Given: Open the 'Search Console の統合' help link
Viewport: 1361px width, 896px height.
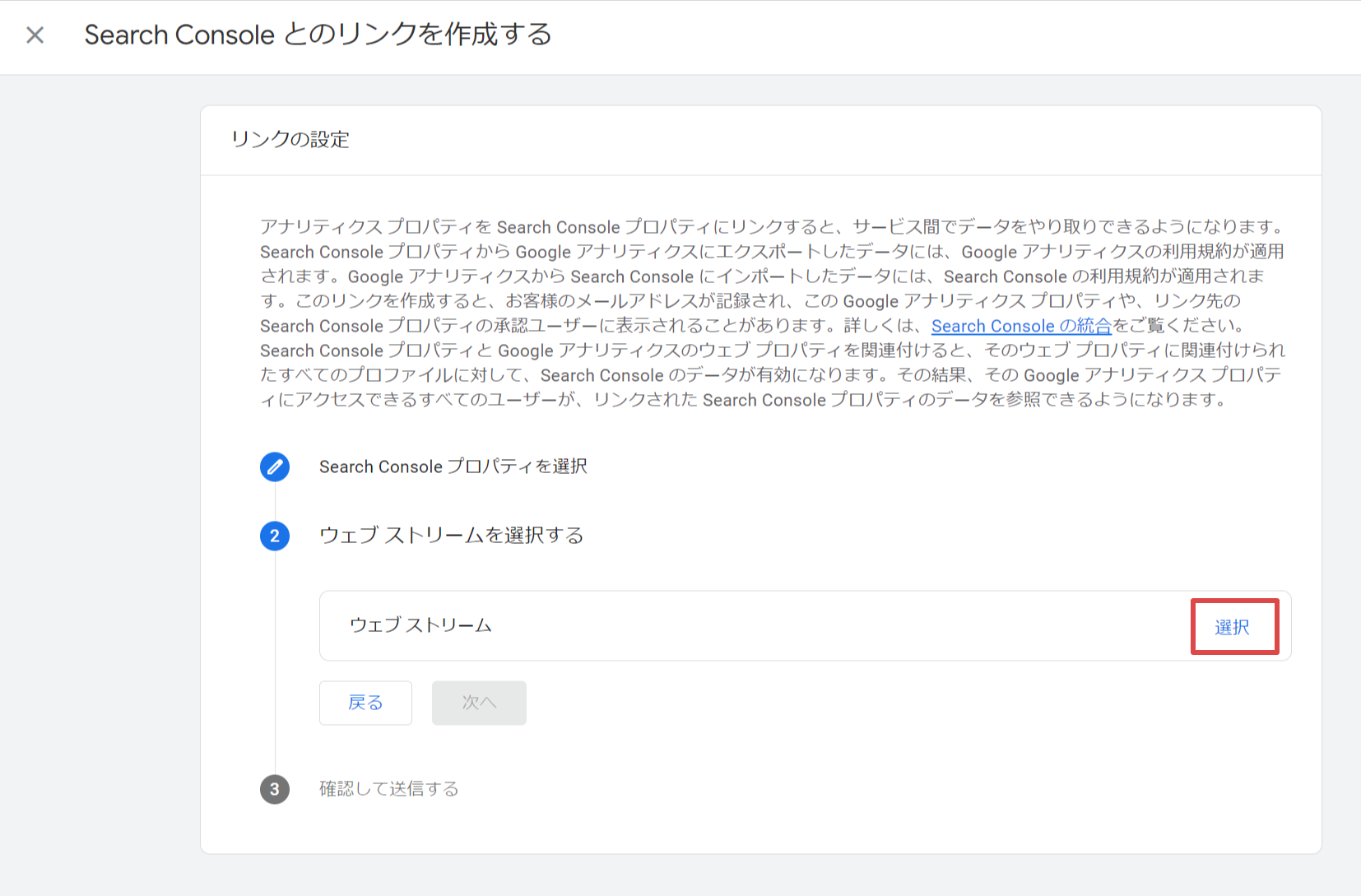Looking at the screenshot, I should point(1021,326).
